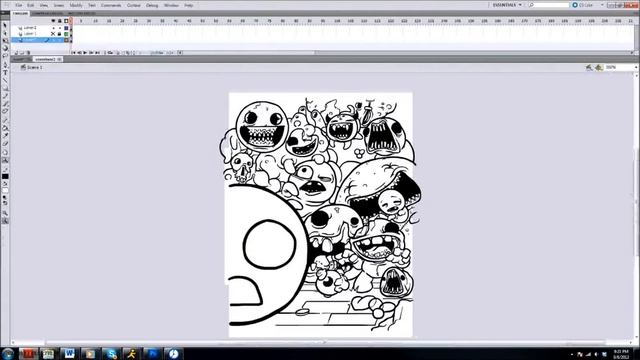Image resolution: width=640 pixels, height=360 pixels.
Task: Open the Edit menu
Action: click(31, 5)
